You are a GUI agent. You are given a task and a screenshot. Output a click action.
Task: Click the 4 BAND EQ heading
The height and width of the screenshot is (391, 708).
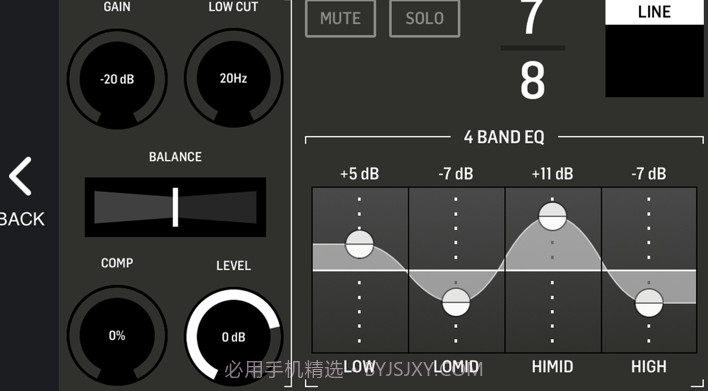504,137
